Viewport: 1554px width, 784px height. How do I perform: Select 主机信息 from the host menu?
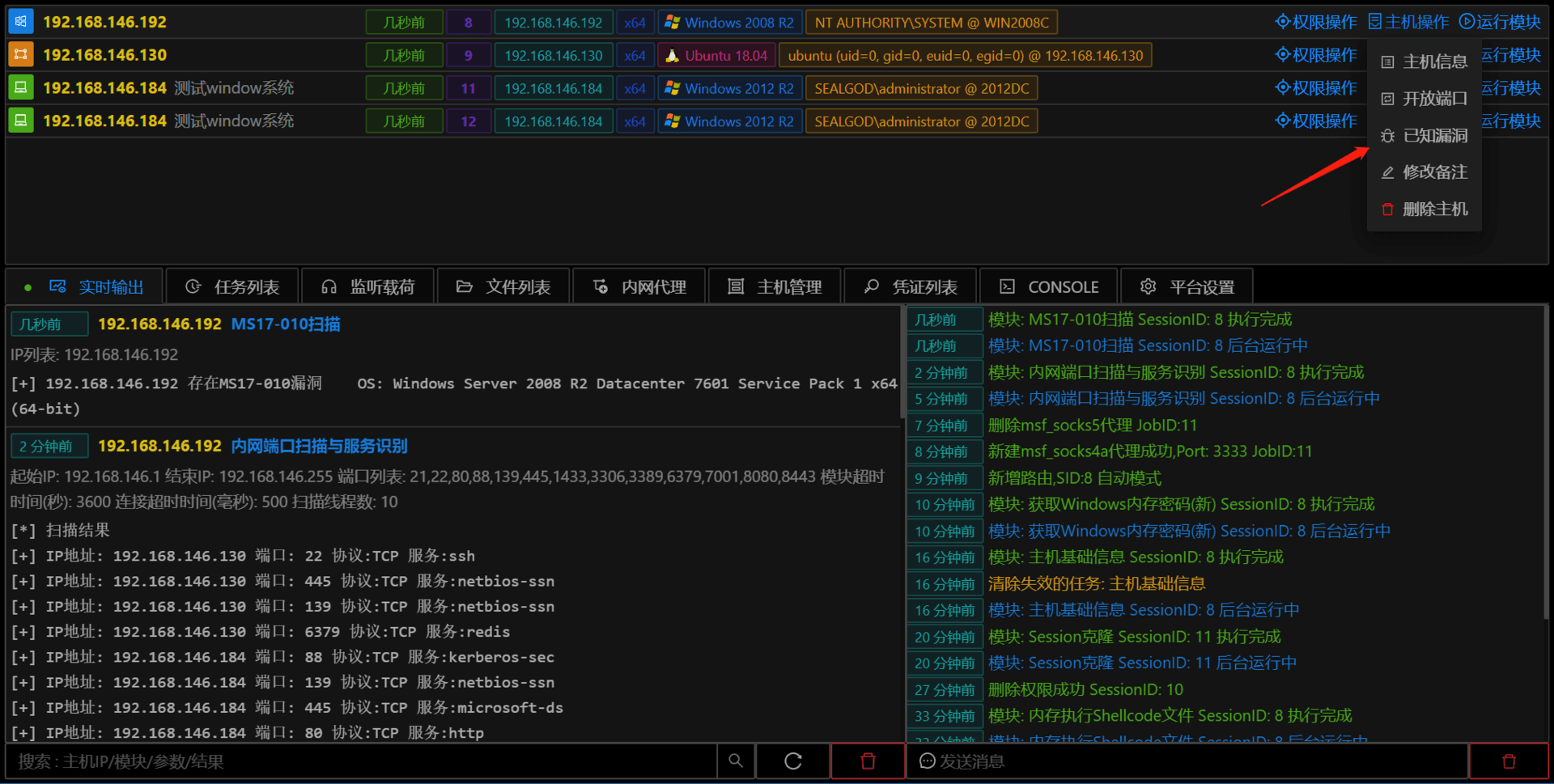click(x=1424, y=61)
